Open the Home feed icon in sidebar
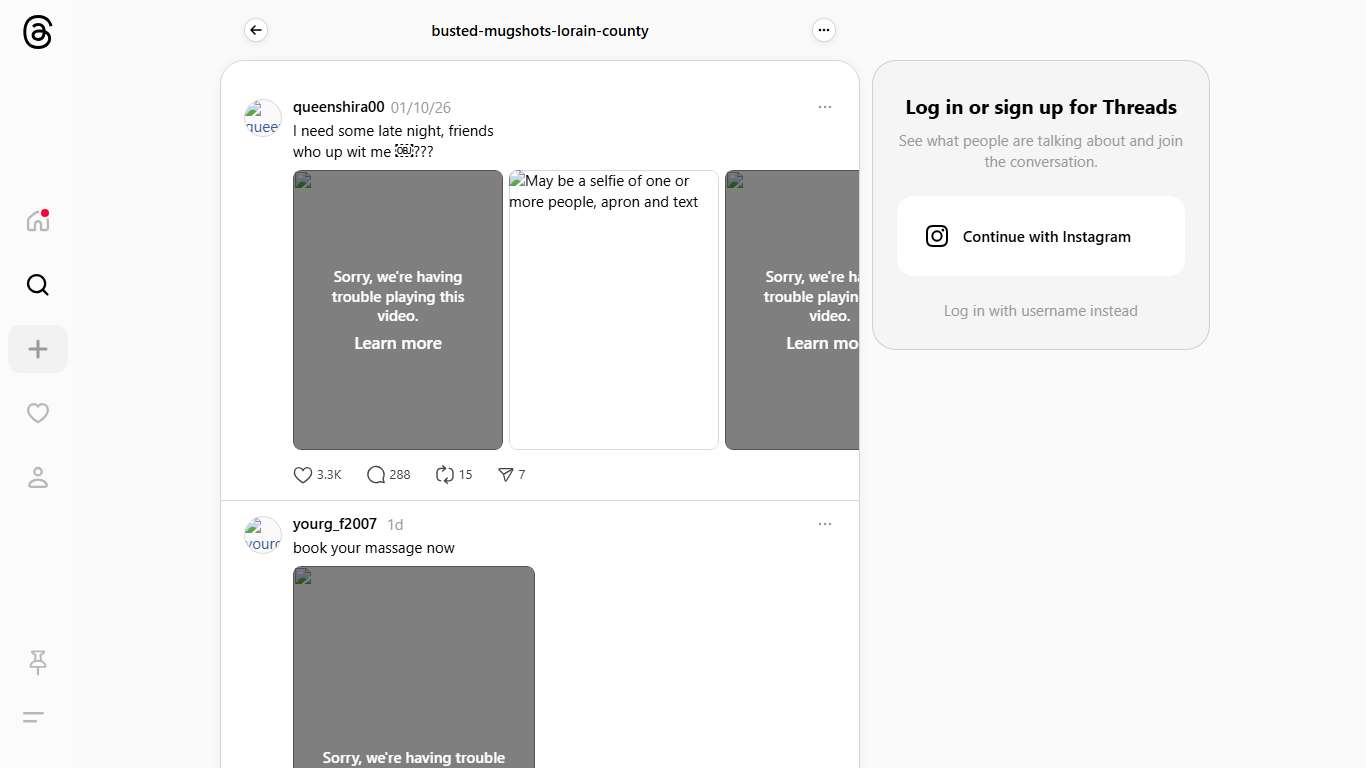The width and height of the screenshot is (1366, 768). coord(38,221)
